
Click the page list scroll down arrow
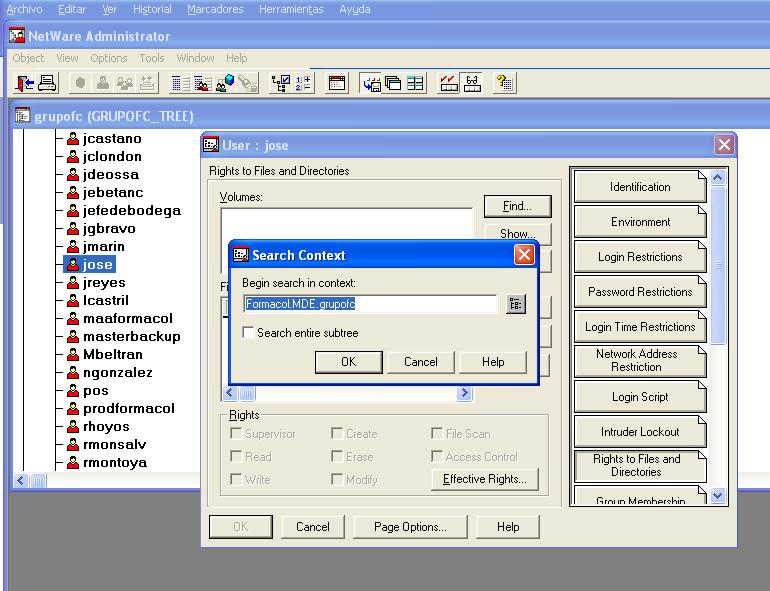(x=717, y=496)
